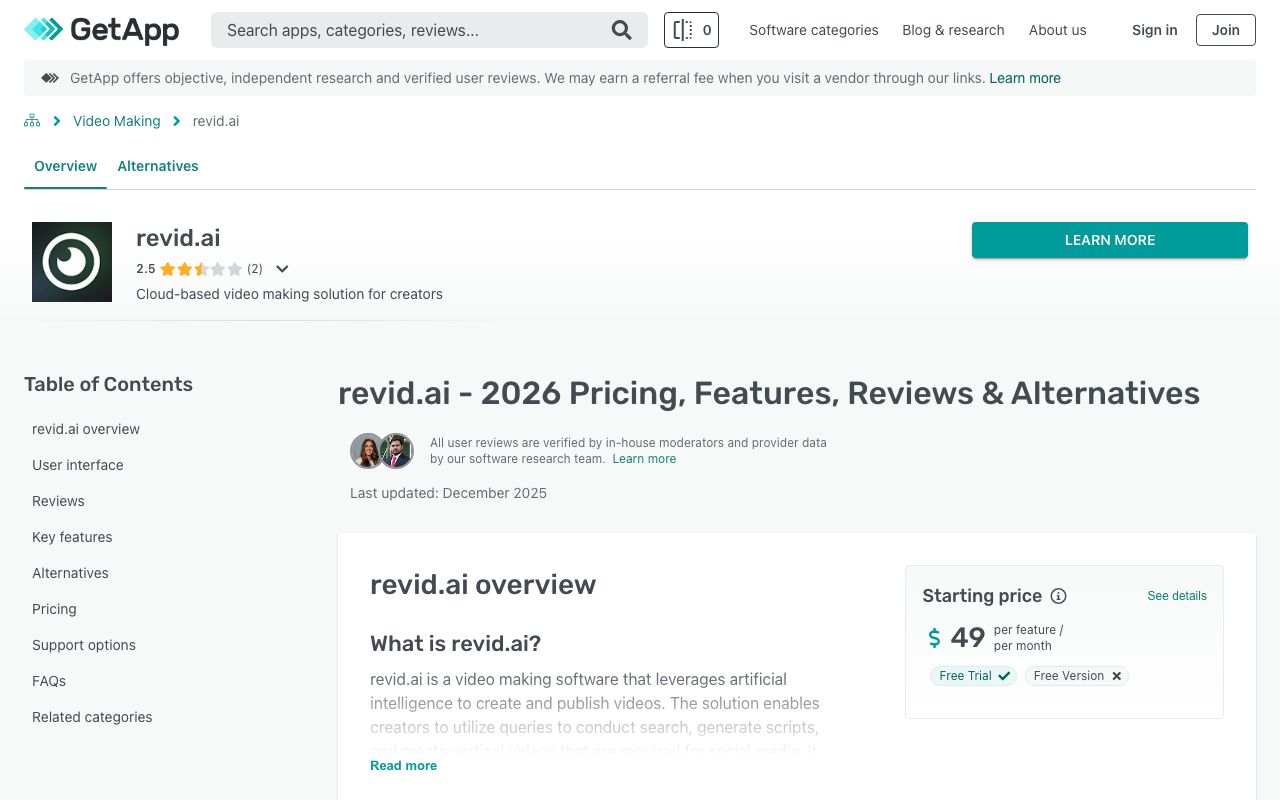Click the Free Version badge
This screenshot has height=800, width=1280.
tap(1077, 676)
